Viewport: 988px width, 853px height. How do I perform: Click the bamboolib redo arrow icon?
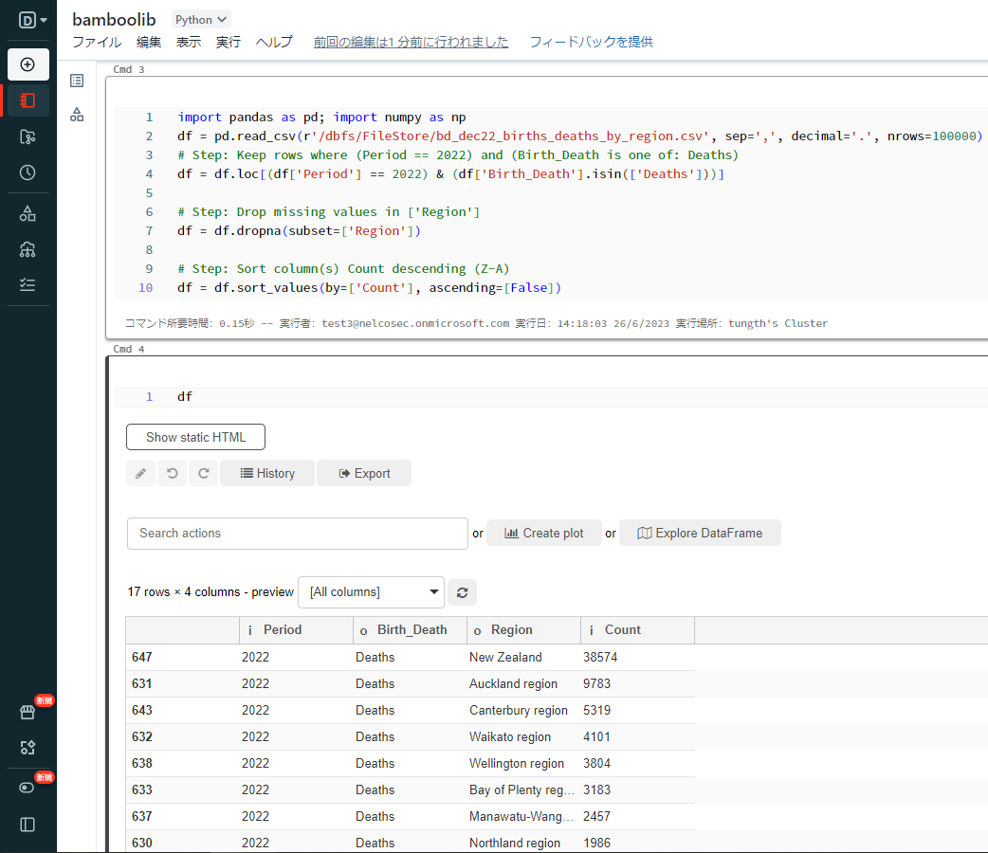point(203,473)
